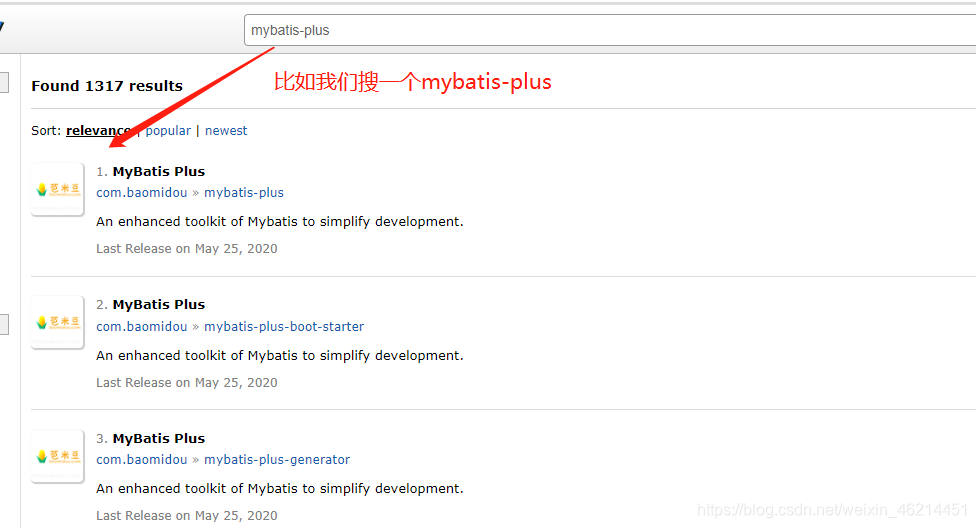Open the mybatis-plus-boot-starter artifact link
The image size is (976, 528).
pos(284,326)
